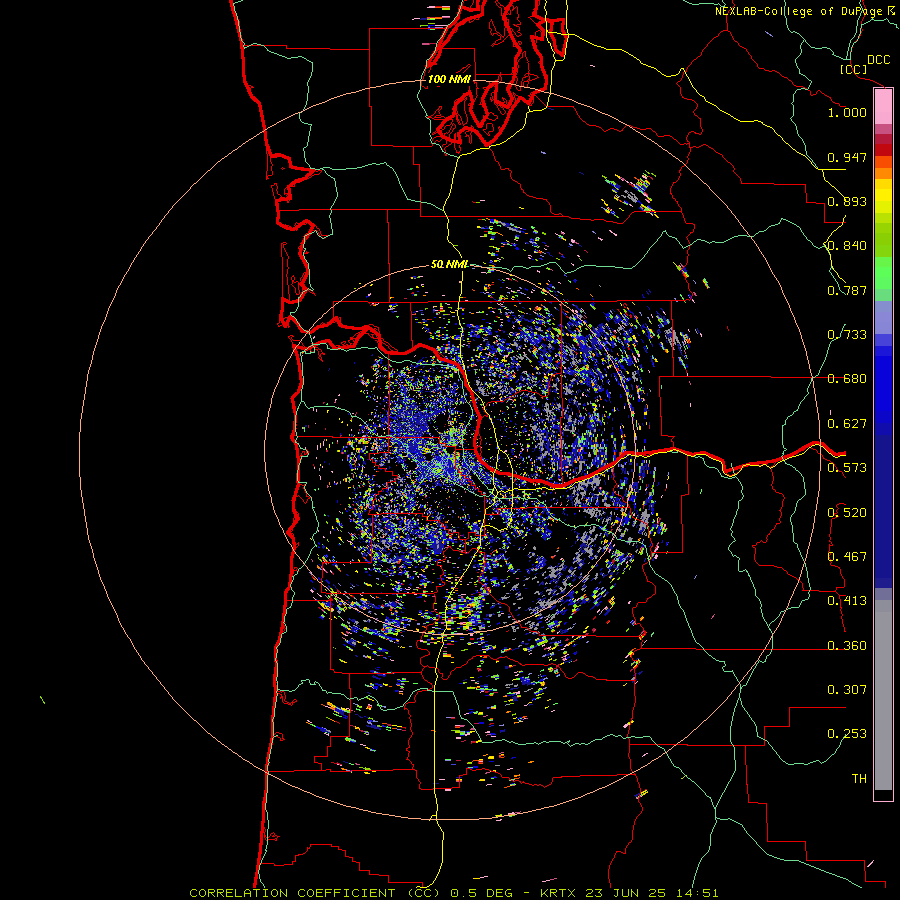Click the 14:51 timestamp in the caption
The height and width of the screenshot is (900, 900).
(x=696, y=893)
